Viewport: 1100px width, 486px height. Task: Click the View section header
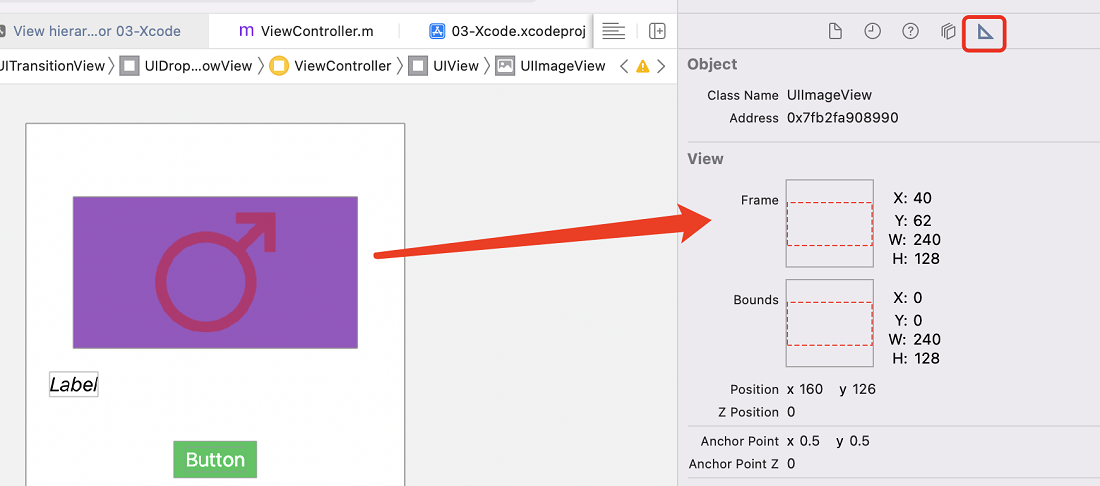click(x=705, y=159)
